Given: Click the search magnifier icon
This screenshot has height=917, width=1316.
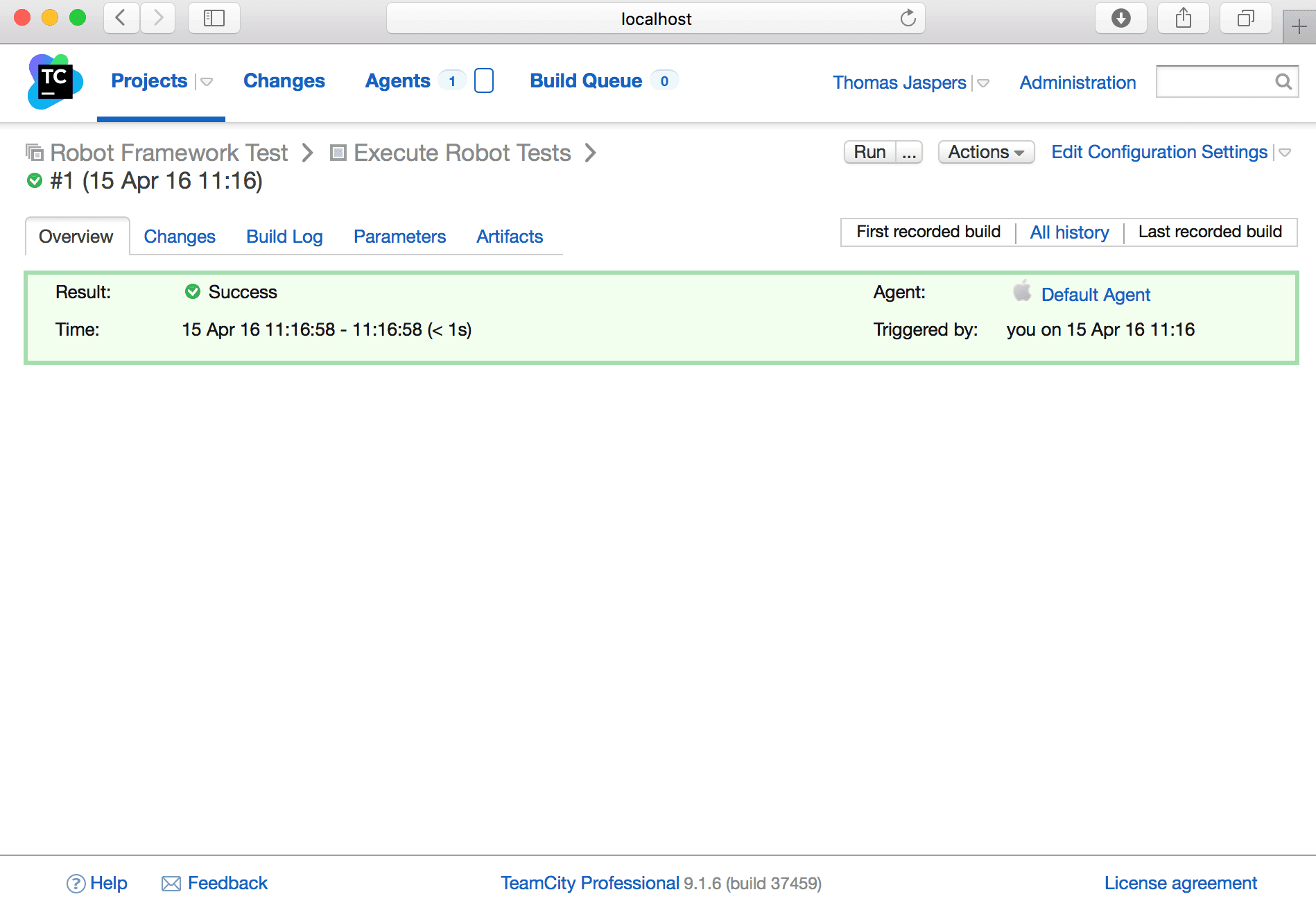Looking at the screenshot, I should pos(1283,82).
